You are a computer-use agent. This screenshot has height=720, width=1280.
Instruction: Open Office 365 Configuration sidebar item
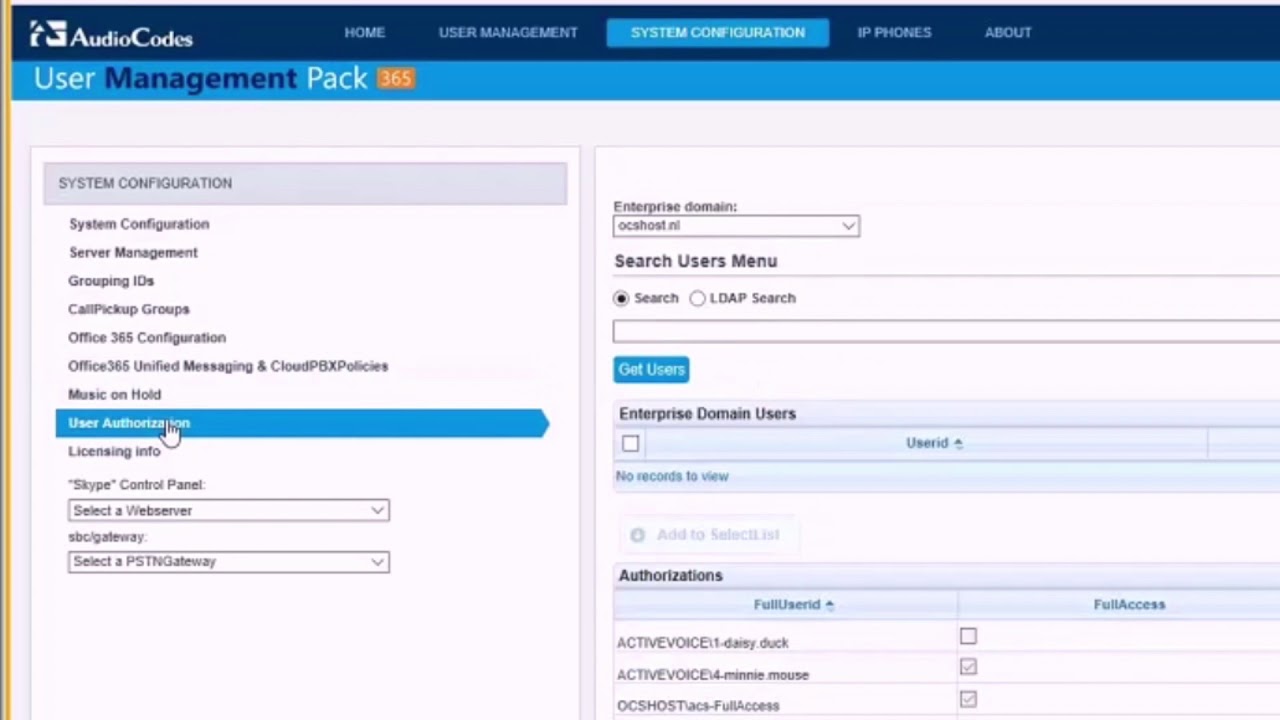(147, 337)
